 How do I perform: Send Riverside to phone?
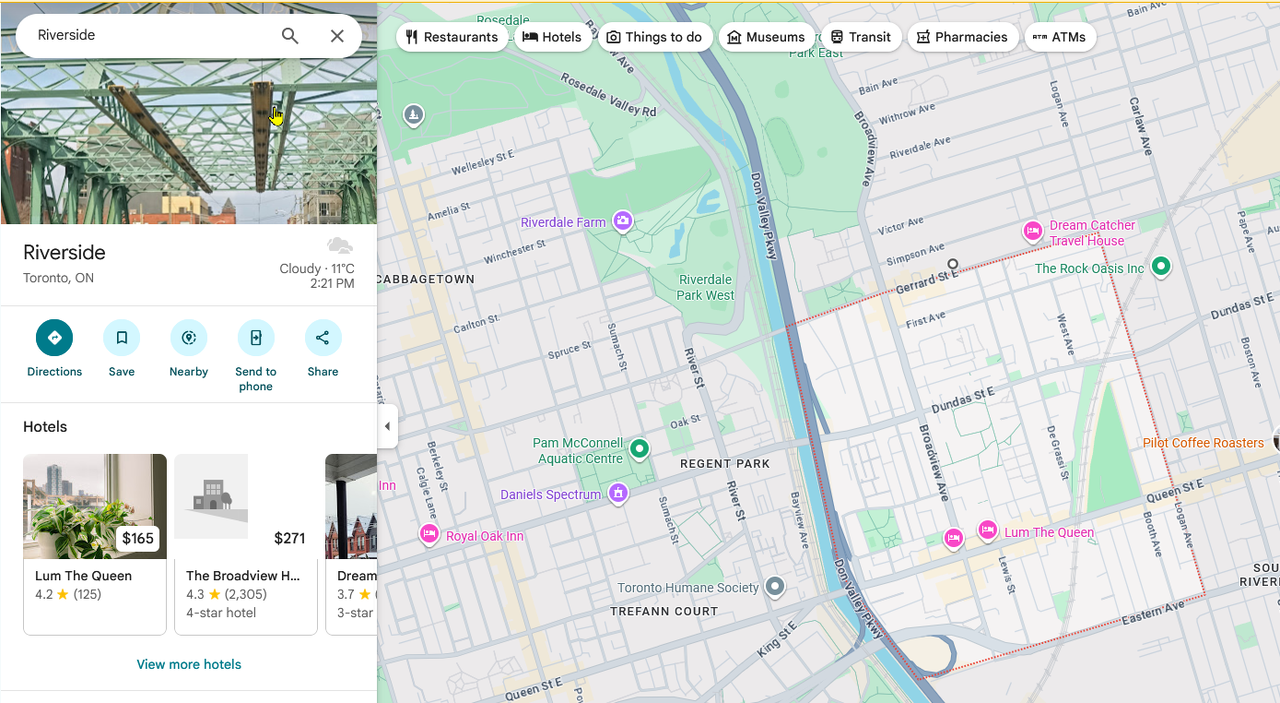[x=256, y=338]
